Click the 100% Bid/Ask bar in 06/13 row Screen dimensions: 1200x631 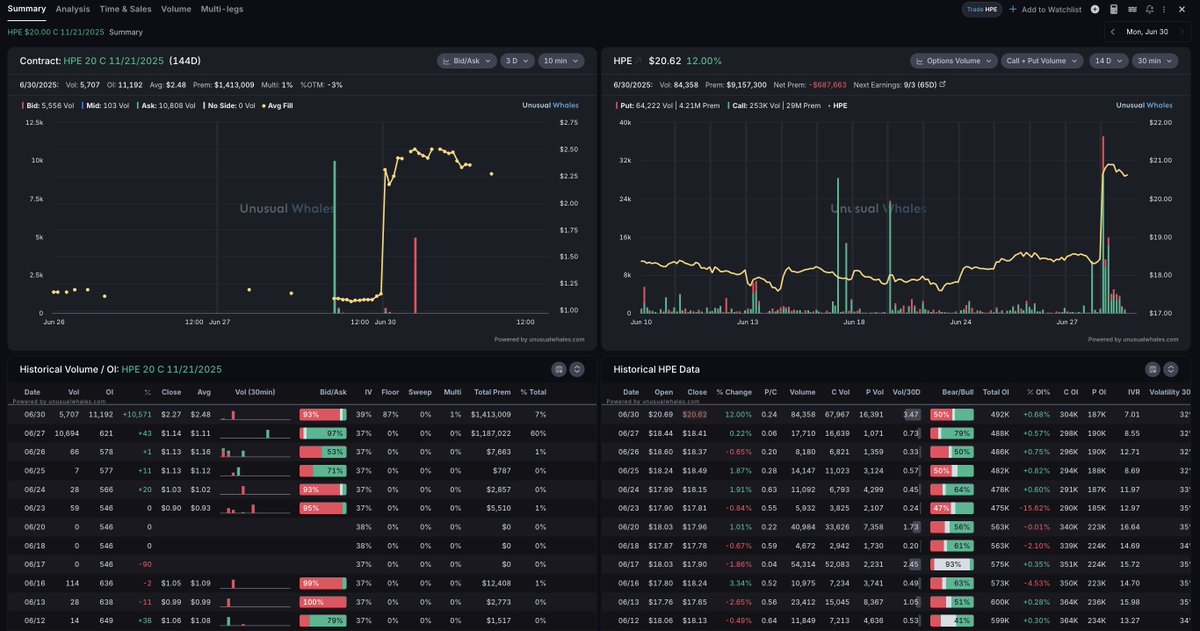click(x=323, y=601)
